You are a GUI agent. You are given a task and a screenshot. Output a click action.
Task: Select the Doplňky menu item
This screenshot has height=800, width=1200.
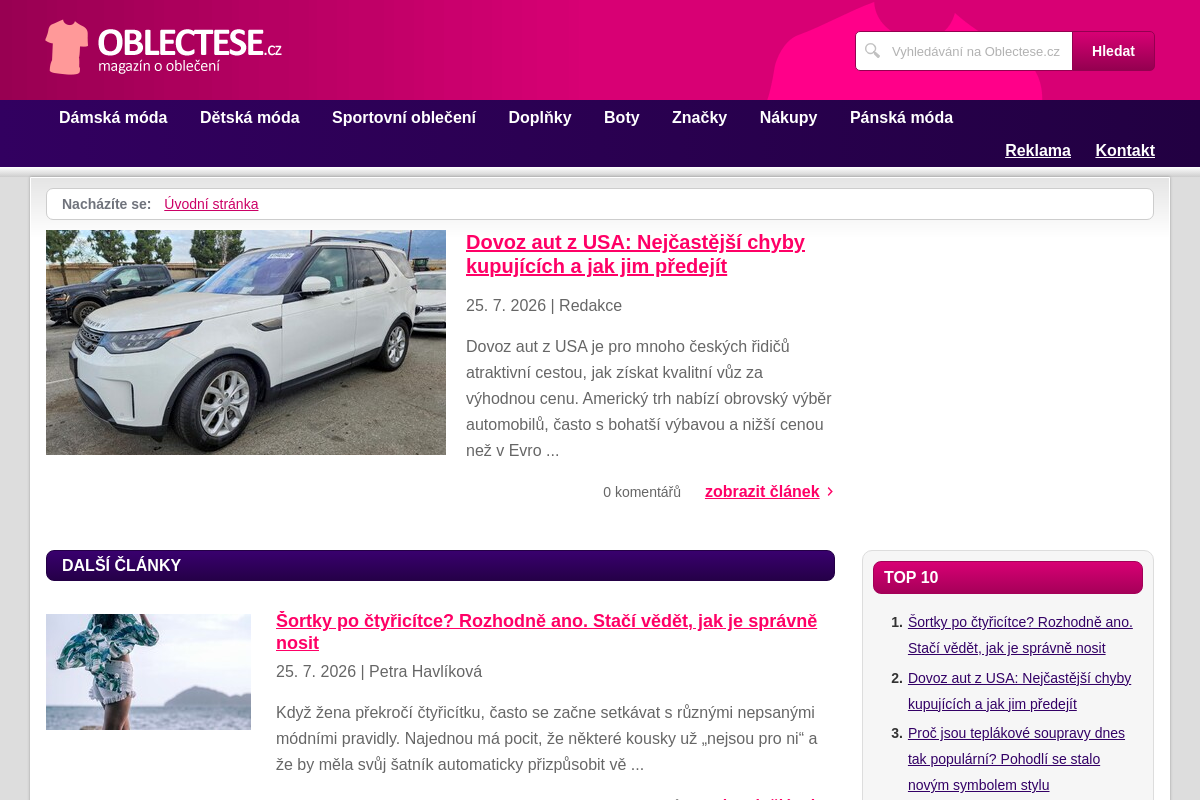point(540,117)
